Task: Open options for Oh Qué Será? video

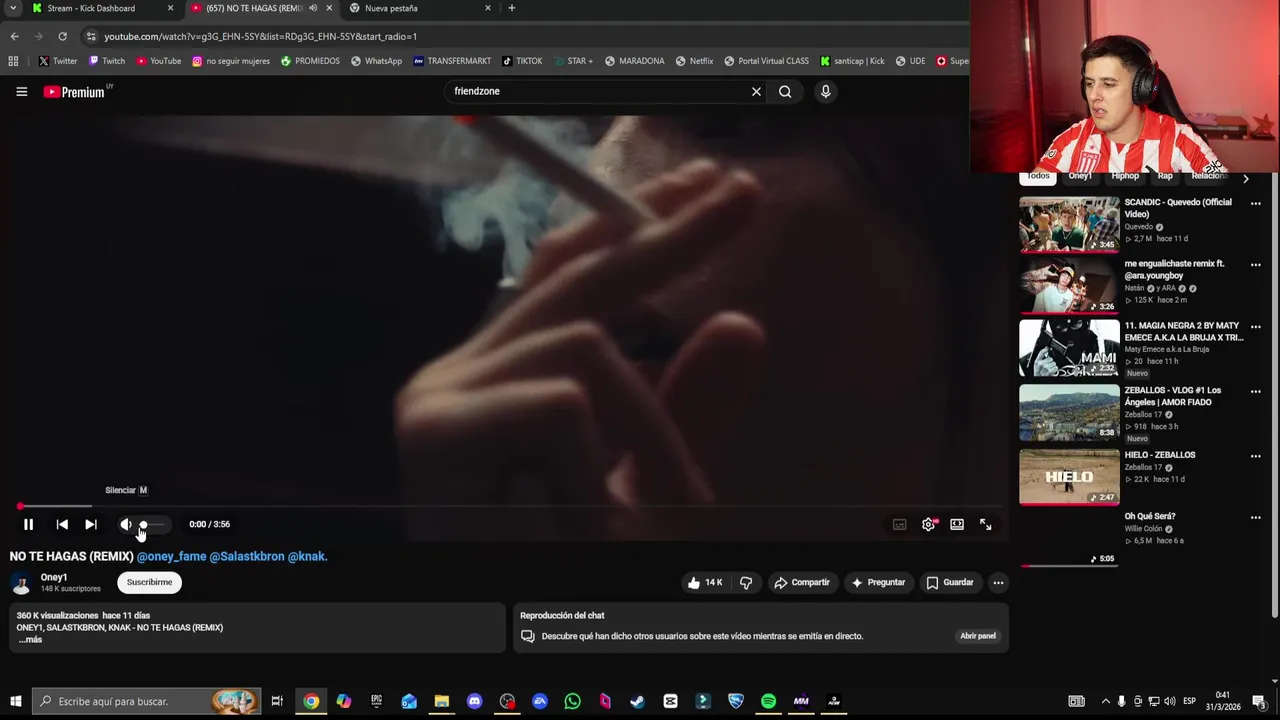Action: coord(1256,518)
